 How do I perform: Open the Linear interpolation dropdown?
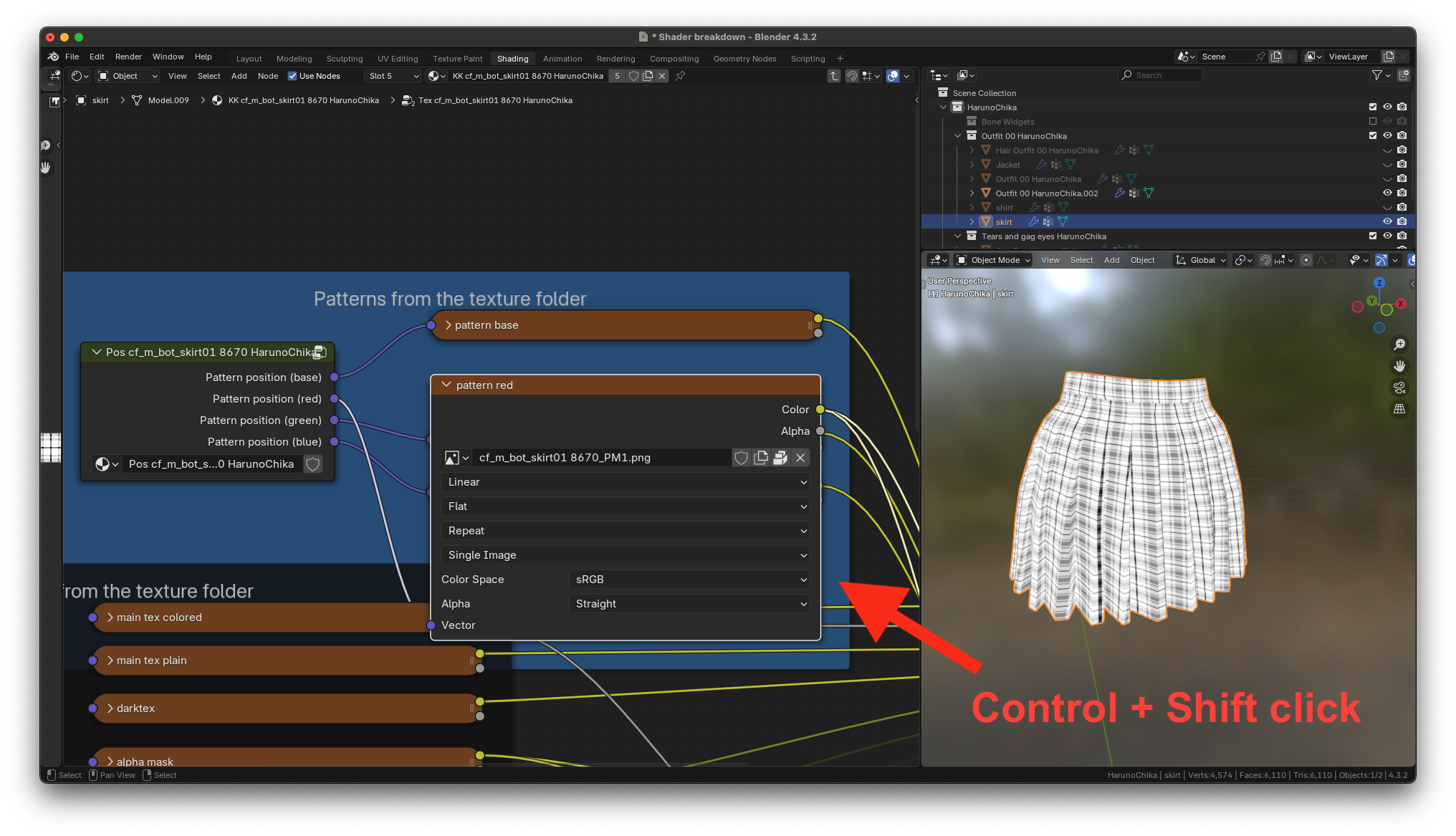[x=626, y=482]
